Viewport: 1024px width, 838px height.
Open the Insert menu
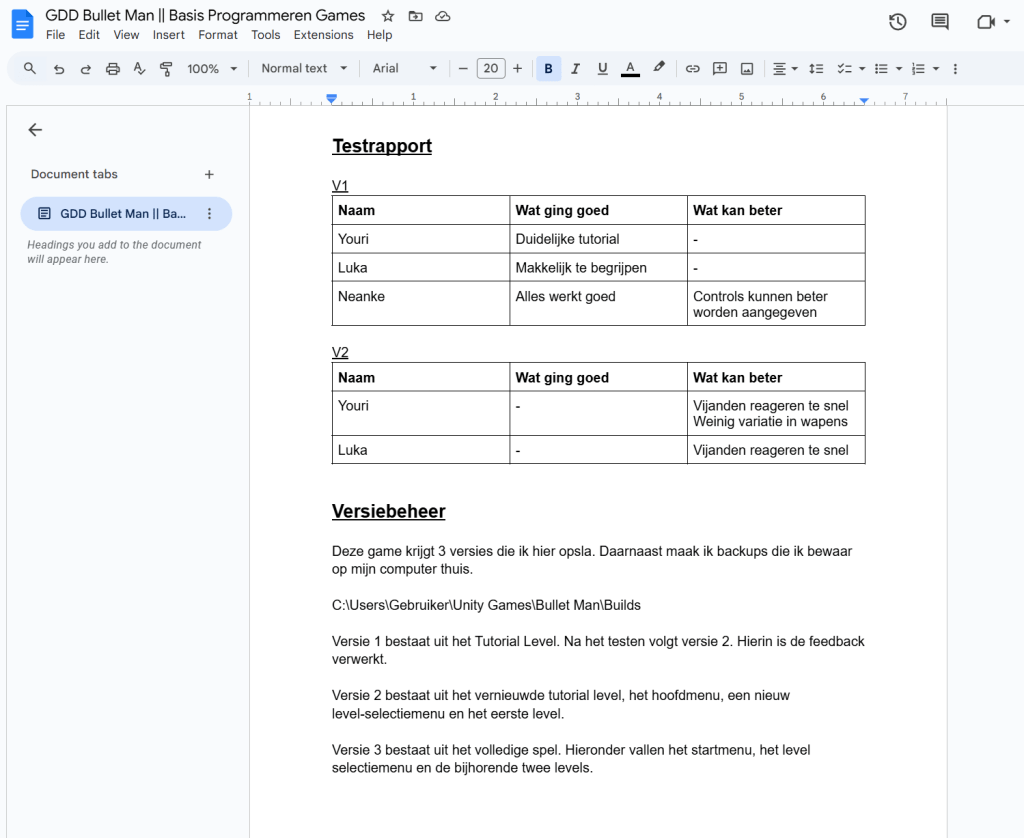click(x=168, y=35)
